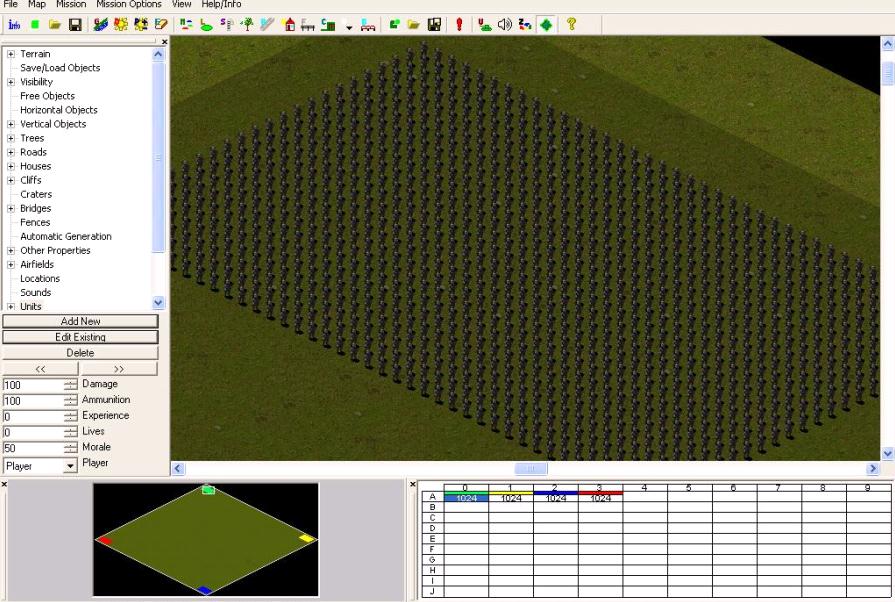Select the palm tree toolbar icon
The height and width of the screenshot is (602, 895).
click(247, 25)
